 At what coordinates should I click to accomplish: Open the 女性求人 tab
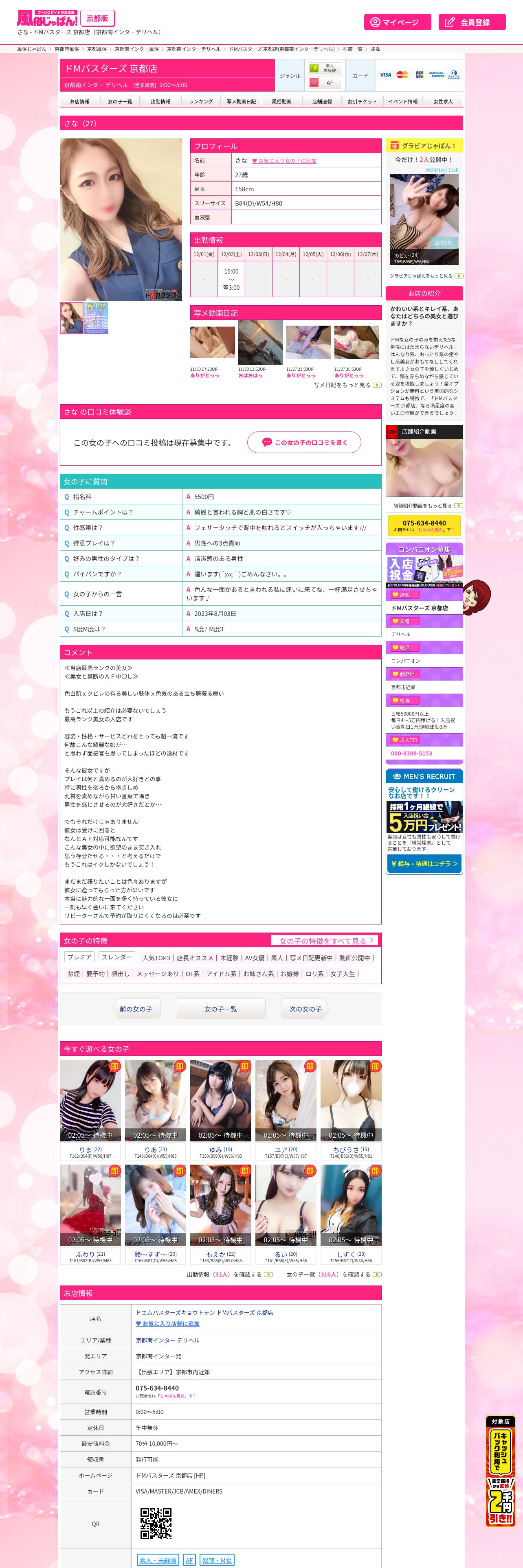coord(443,102)
